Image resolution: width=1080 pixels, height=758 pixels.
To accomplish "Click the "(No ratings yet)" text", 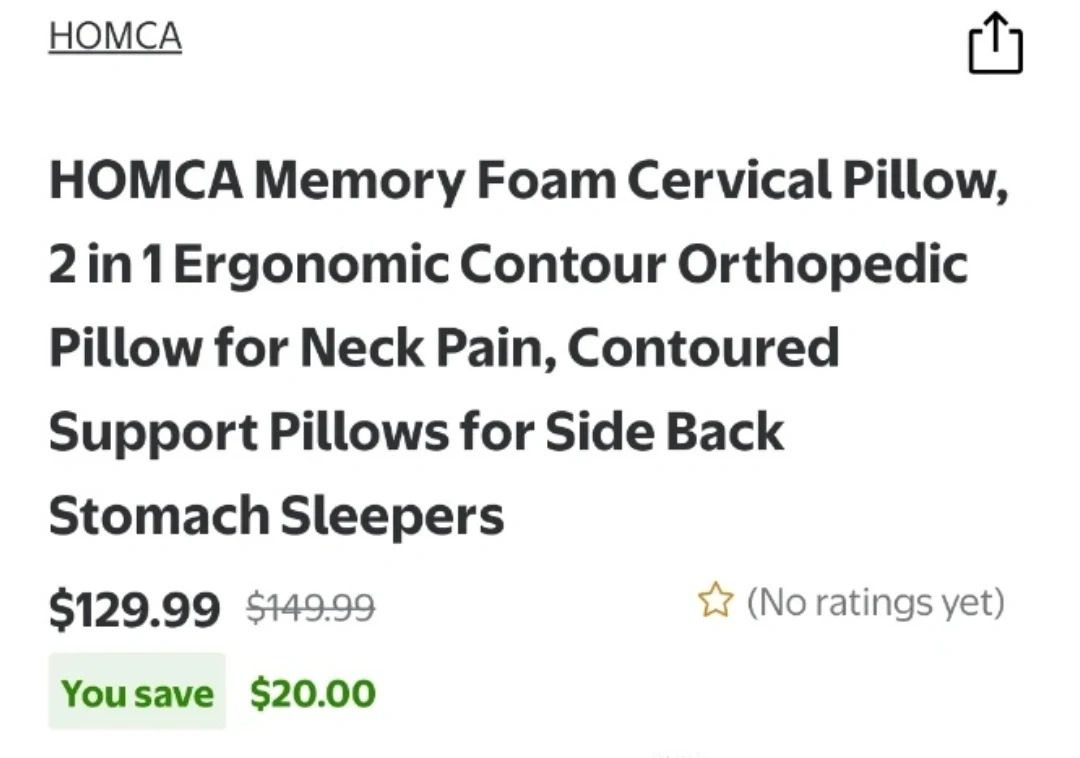I will (875, 602).
